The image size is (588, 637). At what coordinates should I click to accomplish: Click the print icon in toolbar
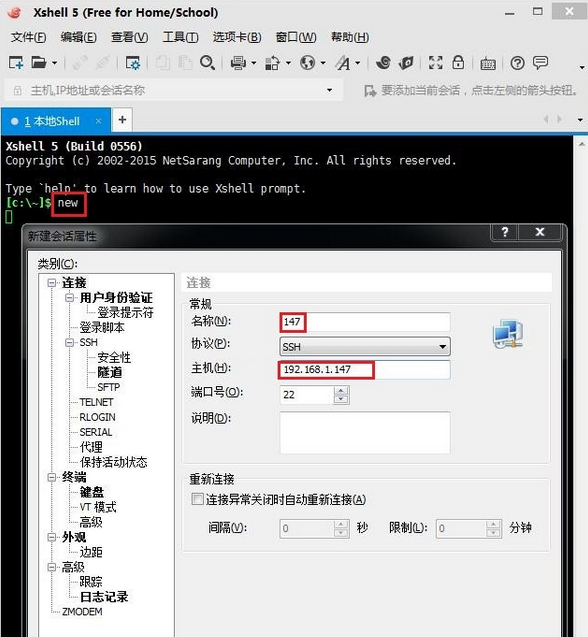click(238, 63)
